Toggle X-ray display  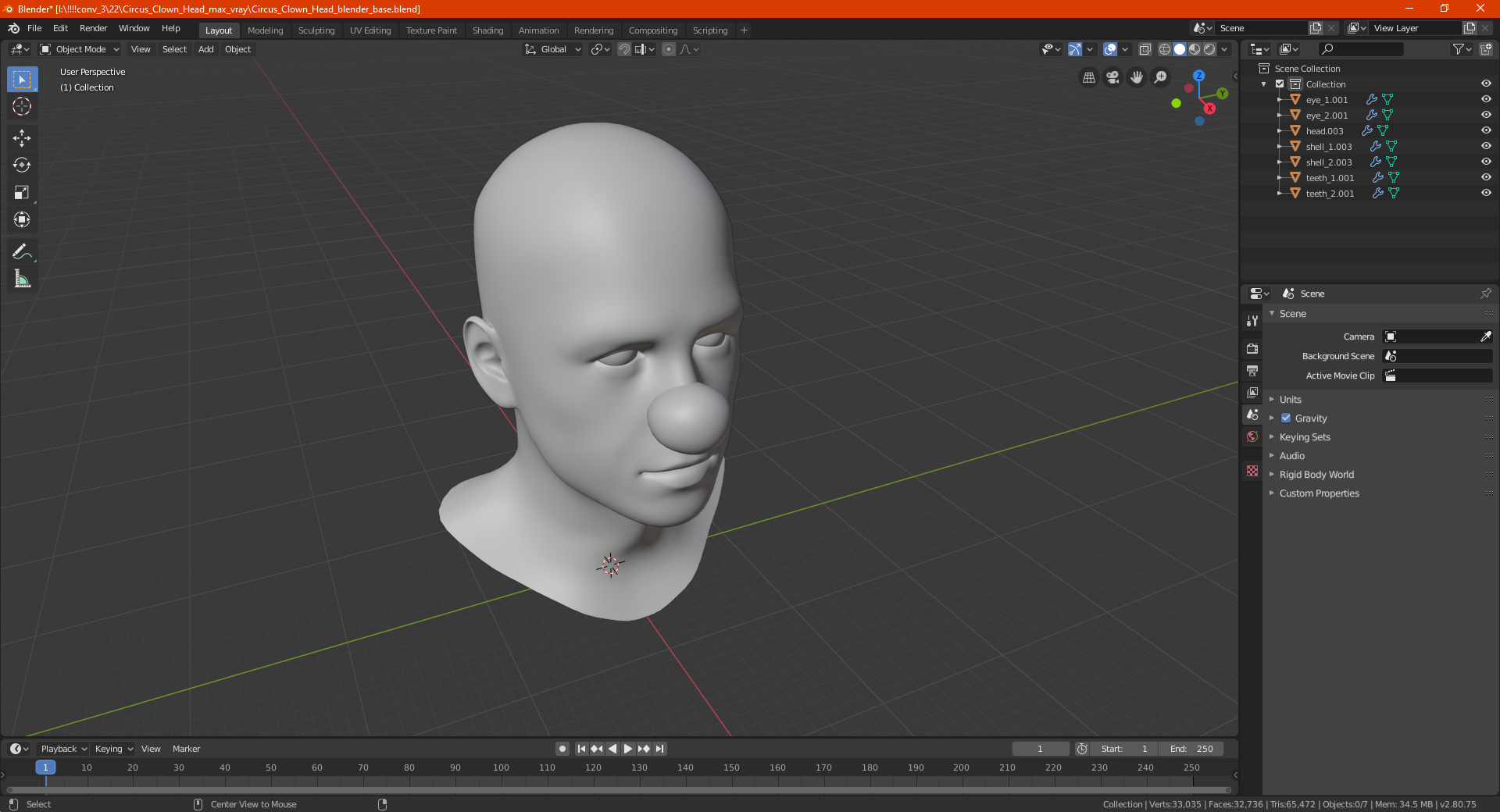[x=1145, y=49]
